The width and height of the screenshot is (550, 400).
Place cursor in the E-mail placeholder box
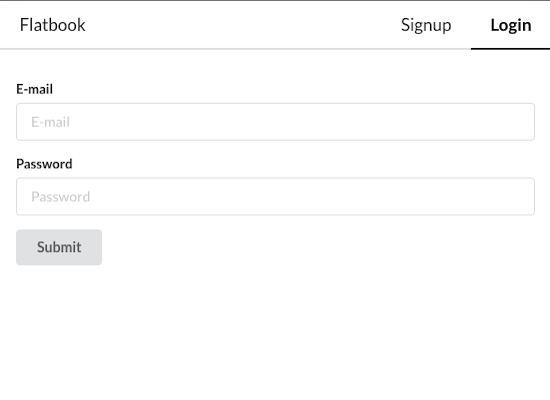click(x=275, y=122)
